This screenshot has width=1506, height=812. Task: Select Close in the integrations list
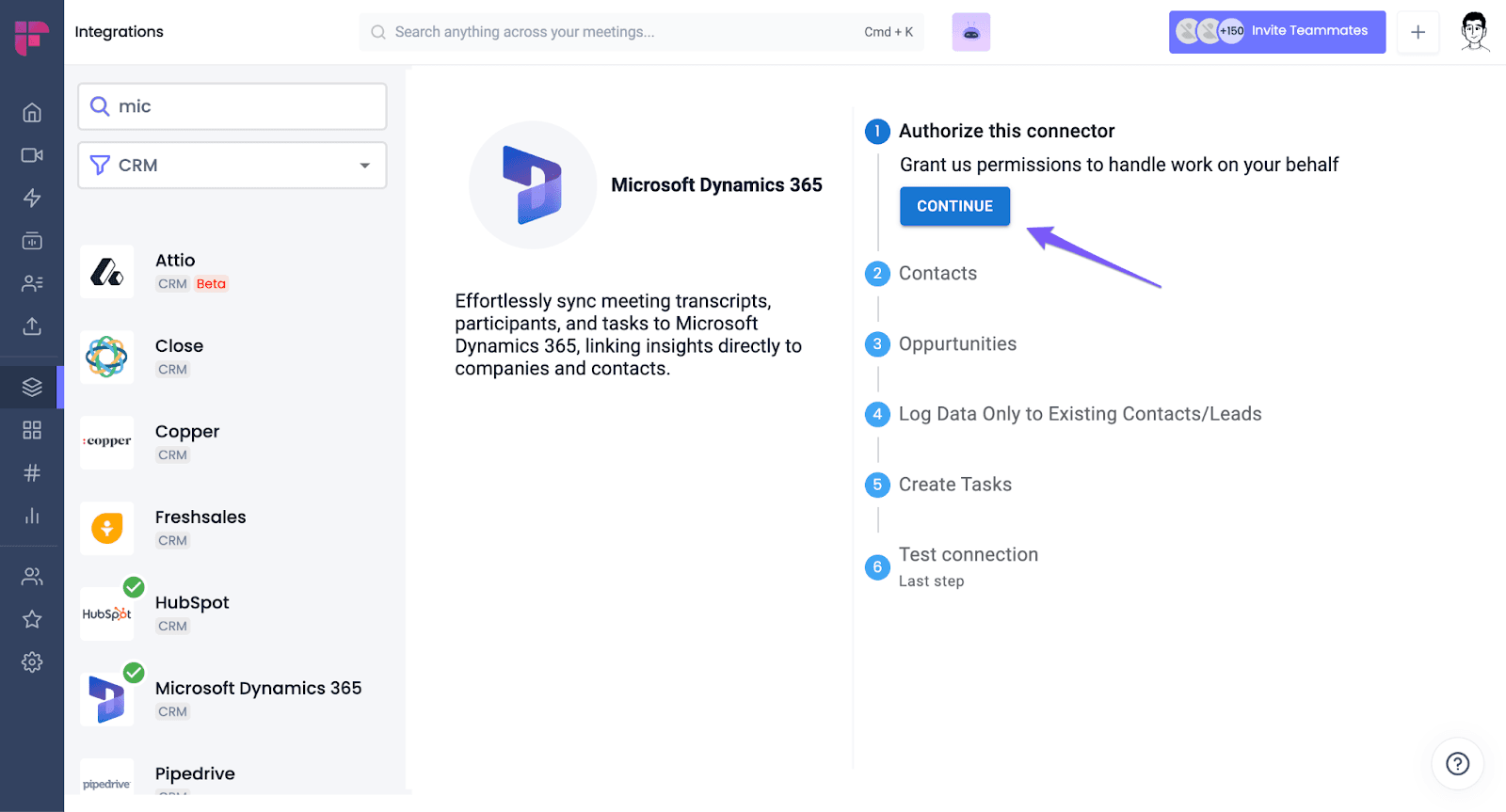pyautogui.click(x=179, y=345)
